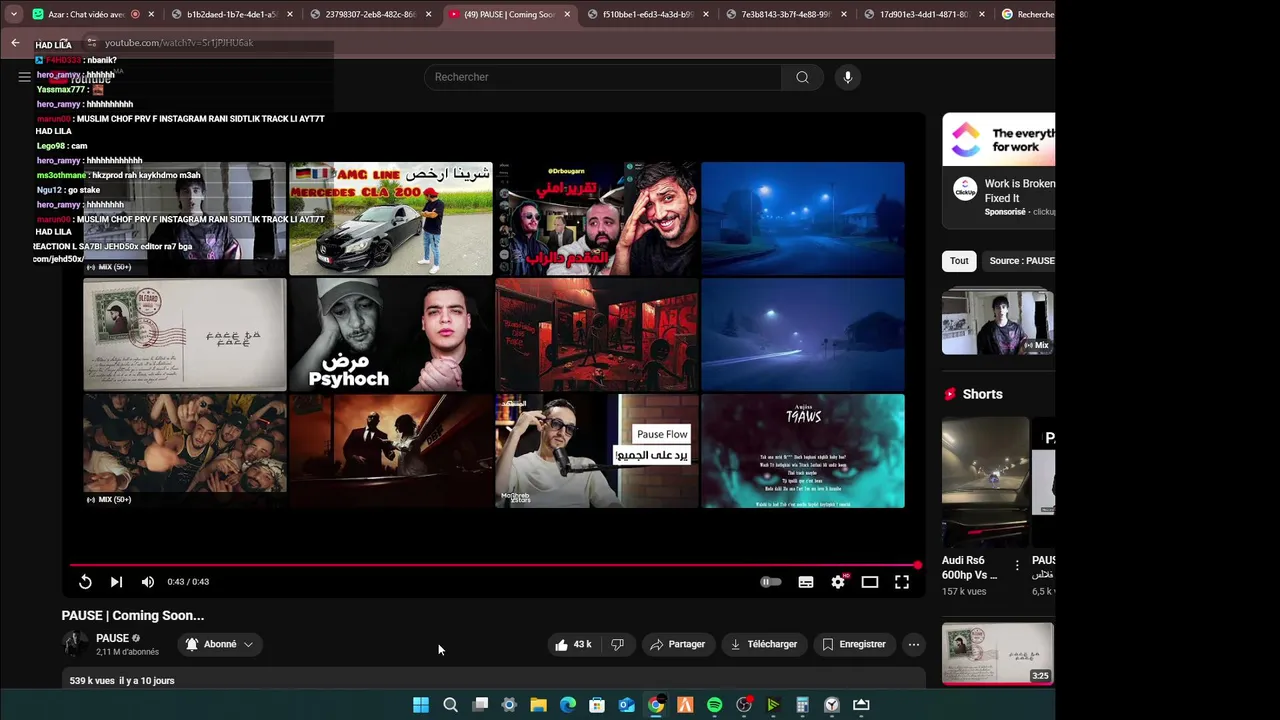Dislike the video with thumbs down
The width and height of the screenshot is (1280, 720).
pos(617,645)
